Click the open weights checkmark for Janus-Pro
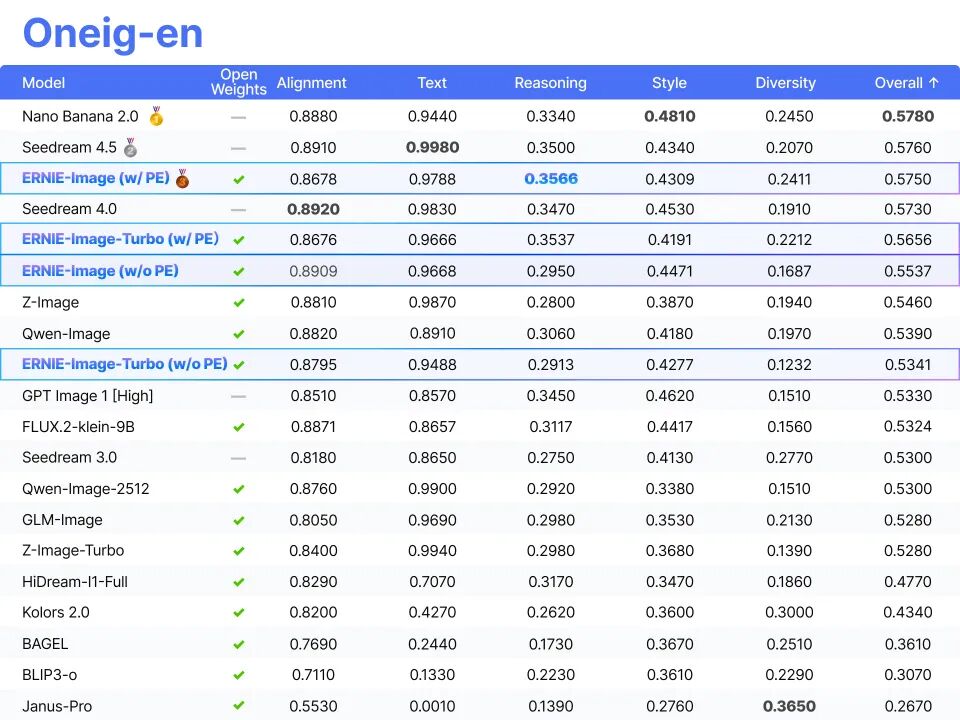Image resolution: width=960 pixels, height=720 pixels. (238, 706)
